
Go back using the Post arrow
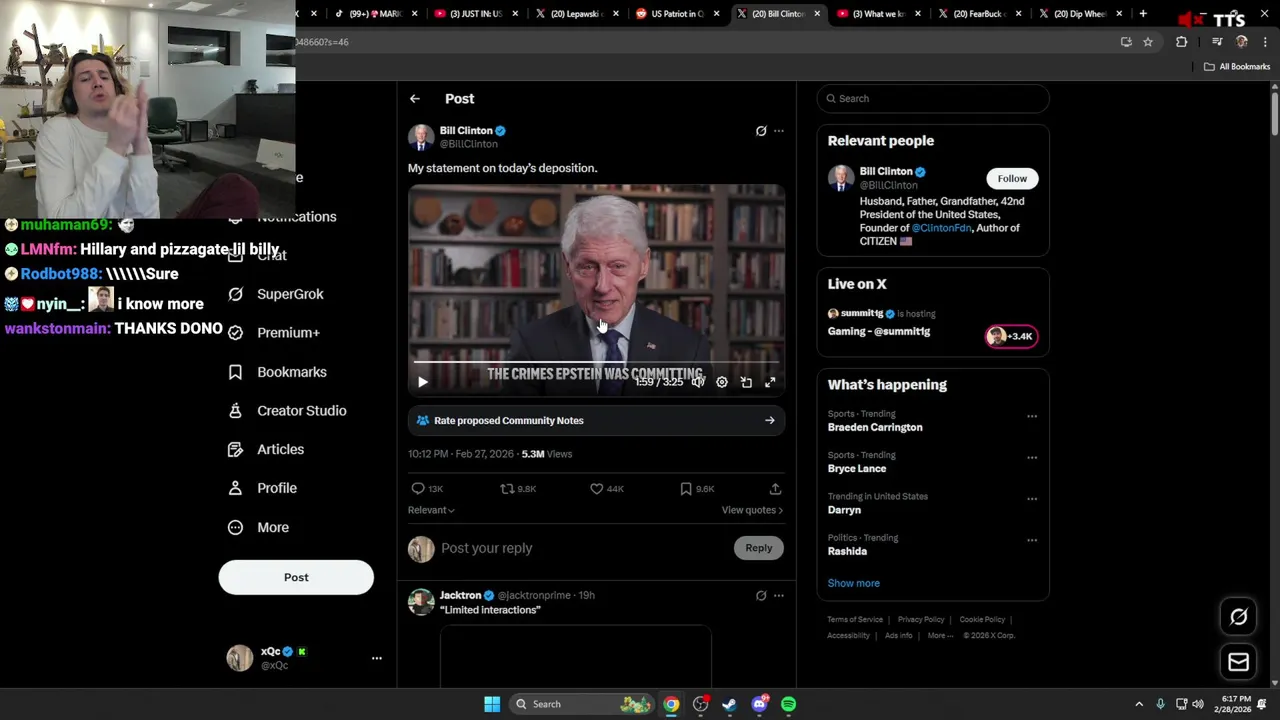(415, 99)
